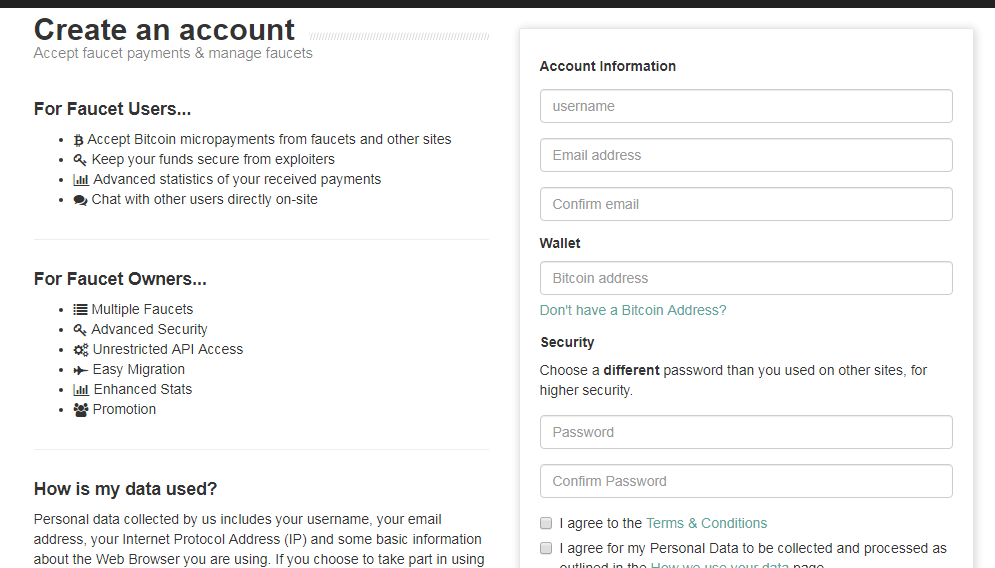Click the Confirm Password field
Image resolution: width=995 pixels, height=568 pixels.
(x=746, y=481)
